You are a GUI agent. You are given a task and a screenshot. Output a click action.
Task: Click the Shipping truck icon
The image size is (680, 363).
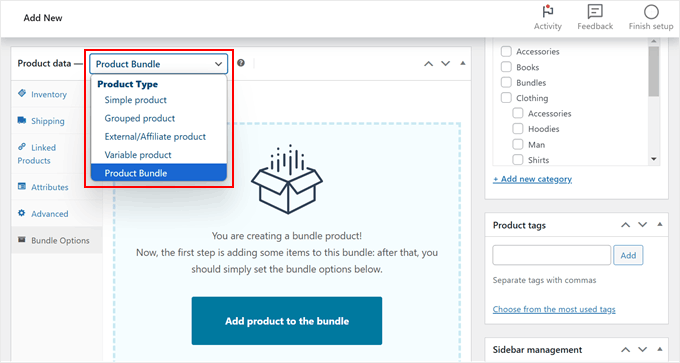[22, 120]
